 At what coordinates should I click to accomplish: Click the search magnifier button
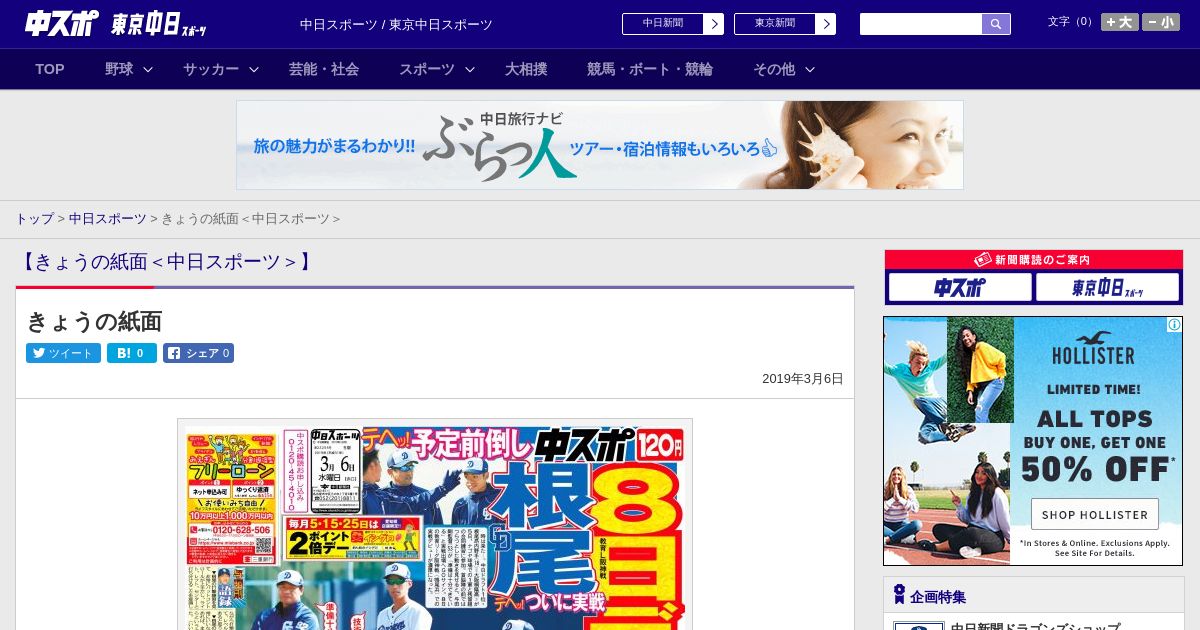click(996, 24)
